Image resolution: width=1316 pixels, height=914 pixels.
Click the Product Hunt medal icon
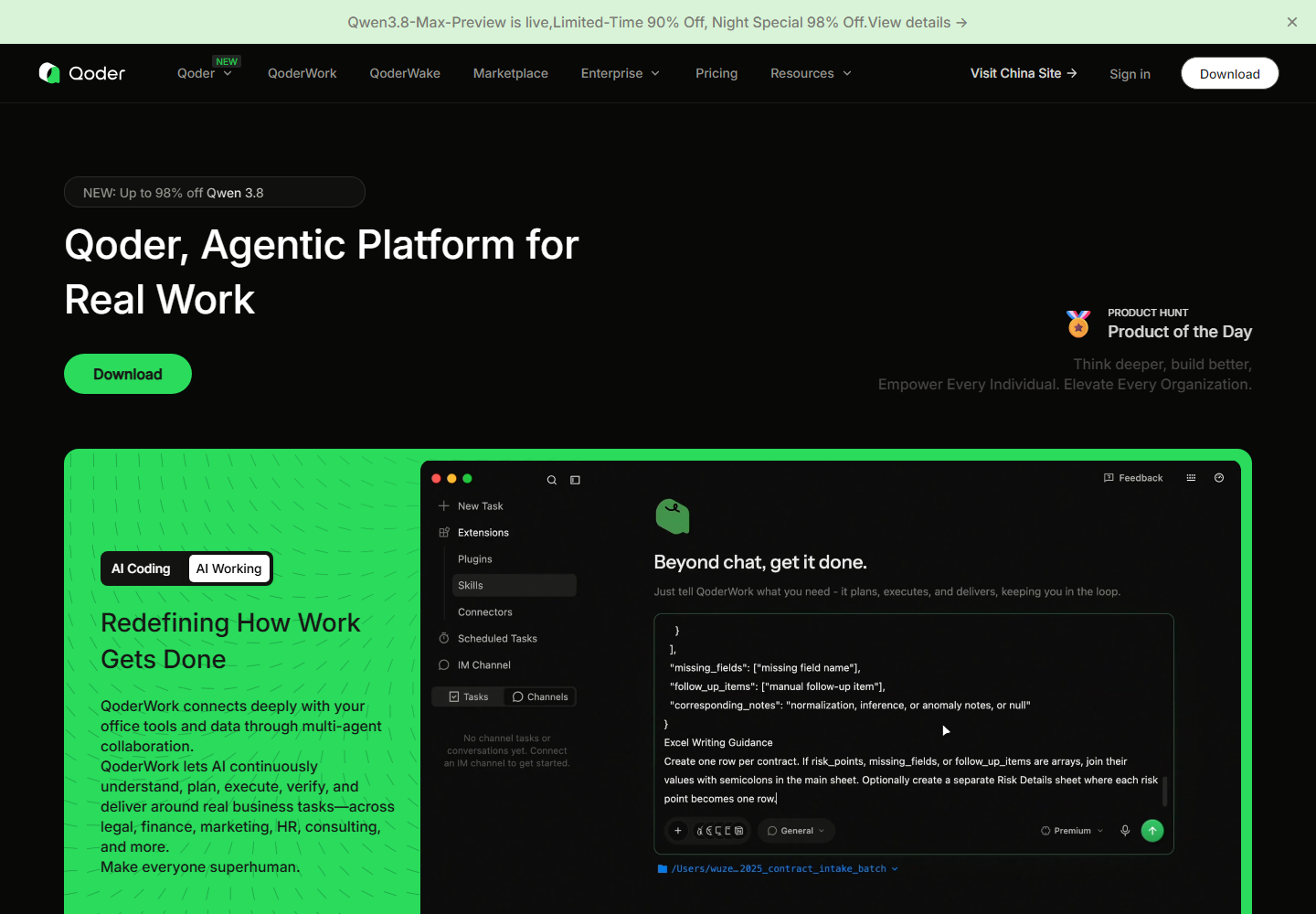[1078, 324]
